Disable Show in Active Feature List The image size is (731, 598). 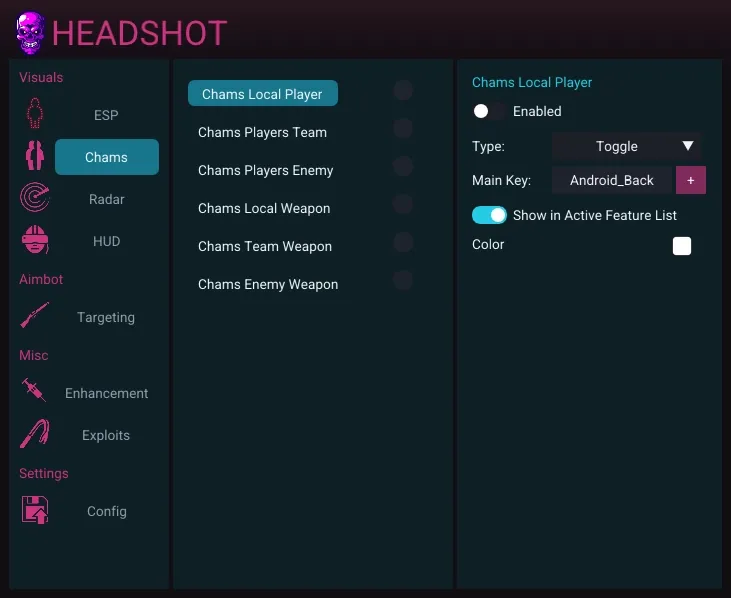click(490, 215)
